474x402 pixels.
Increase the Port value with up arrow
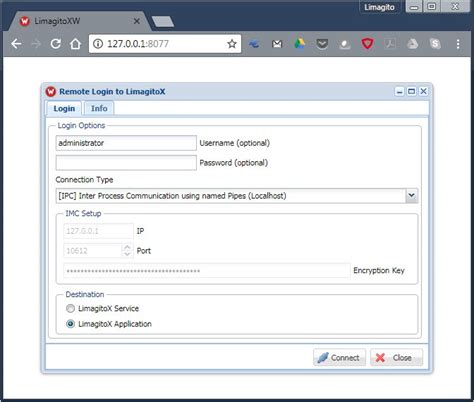pos(127,247)
